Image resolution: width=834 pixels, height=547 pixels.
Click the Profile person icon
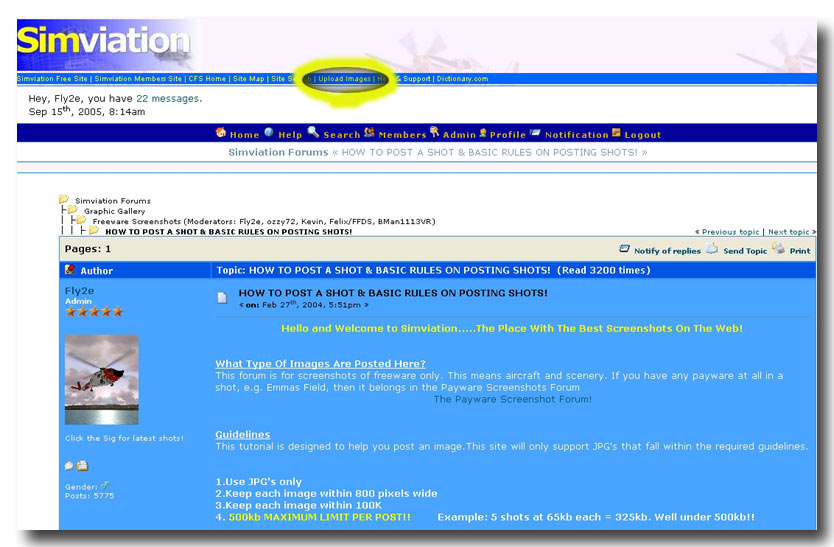(x=483, y=132)
